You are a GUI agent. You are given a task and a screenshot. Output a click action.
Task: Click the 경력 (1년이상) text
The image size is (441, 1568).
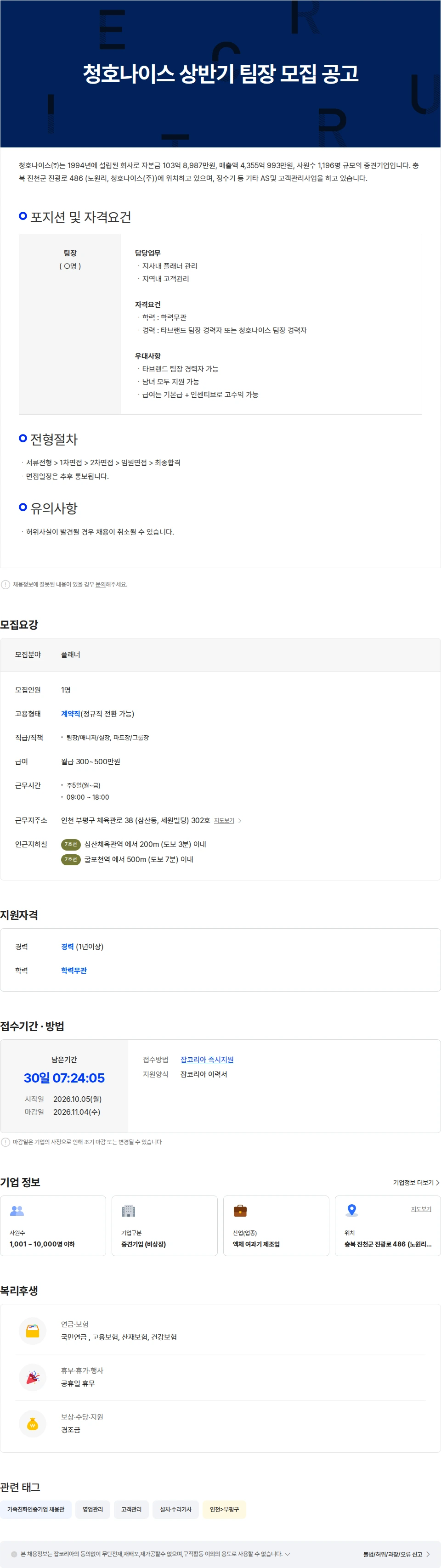click(82, 947)
